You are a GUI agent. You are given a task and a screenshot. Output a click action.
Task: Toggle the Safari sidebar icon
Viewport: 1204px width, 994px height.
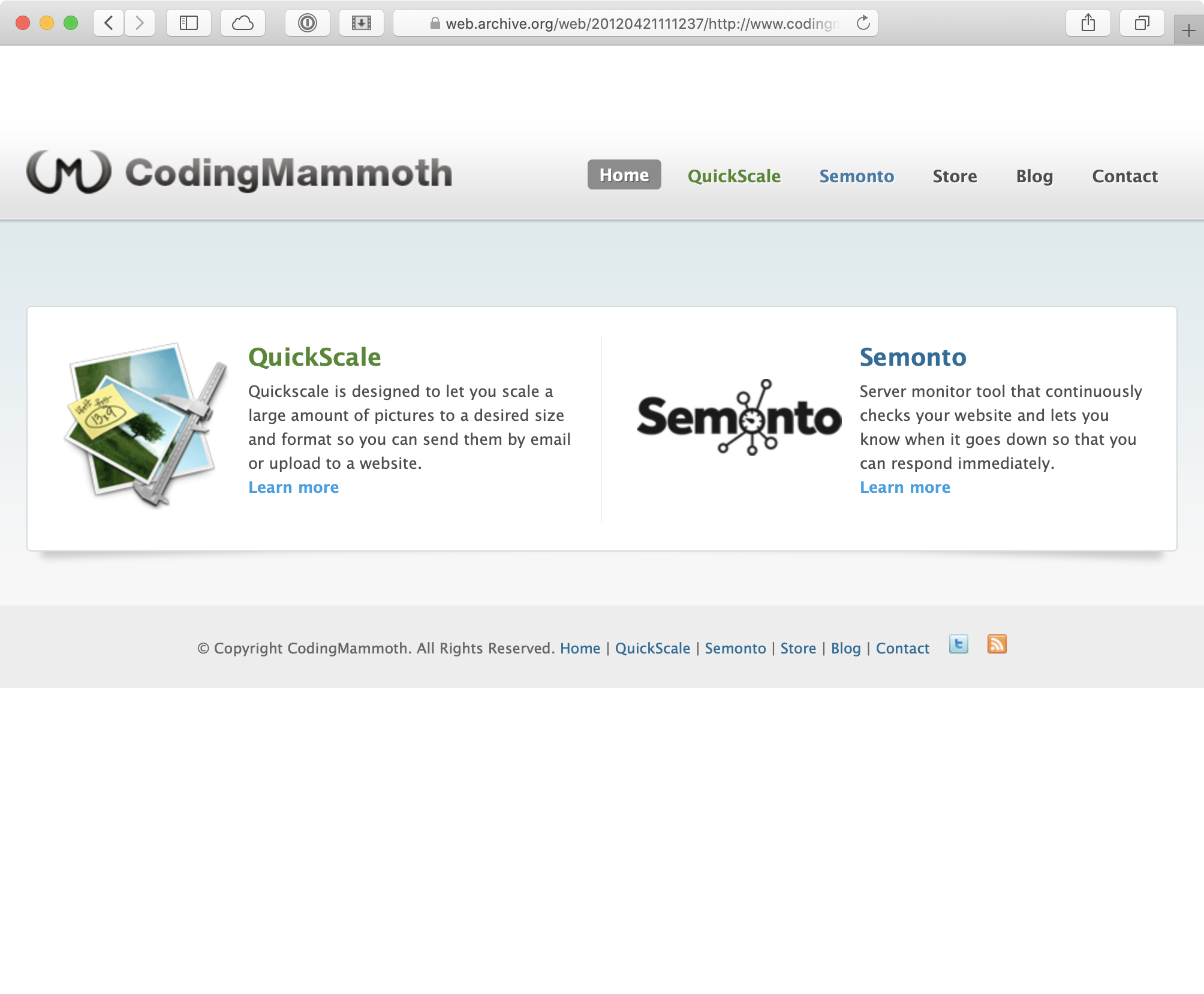coord(189,23)
